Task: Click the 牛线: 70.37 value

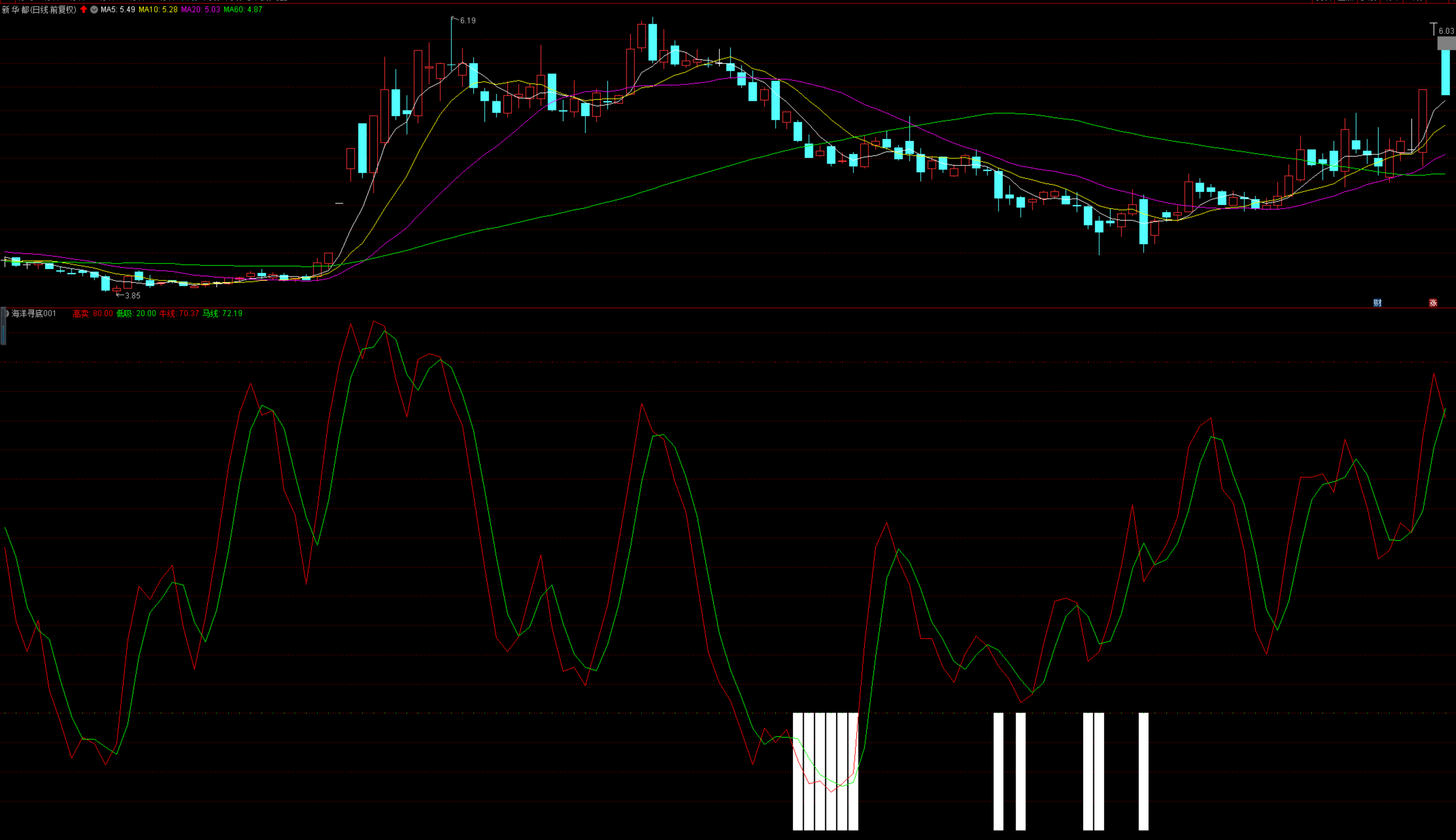Action: click(x=179, y=313)
